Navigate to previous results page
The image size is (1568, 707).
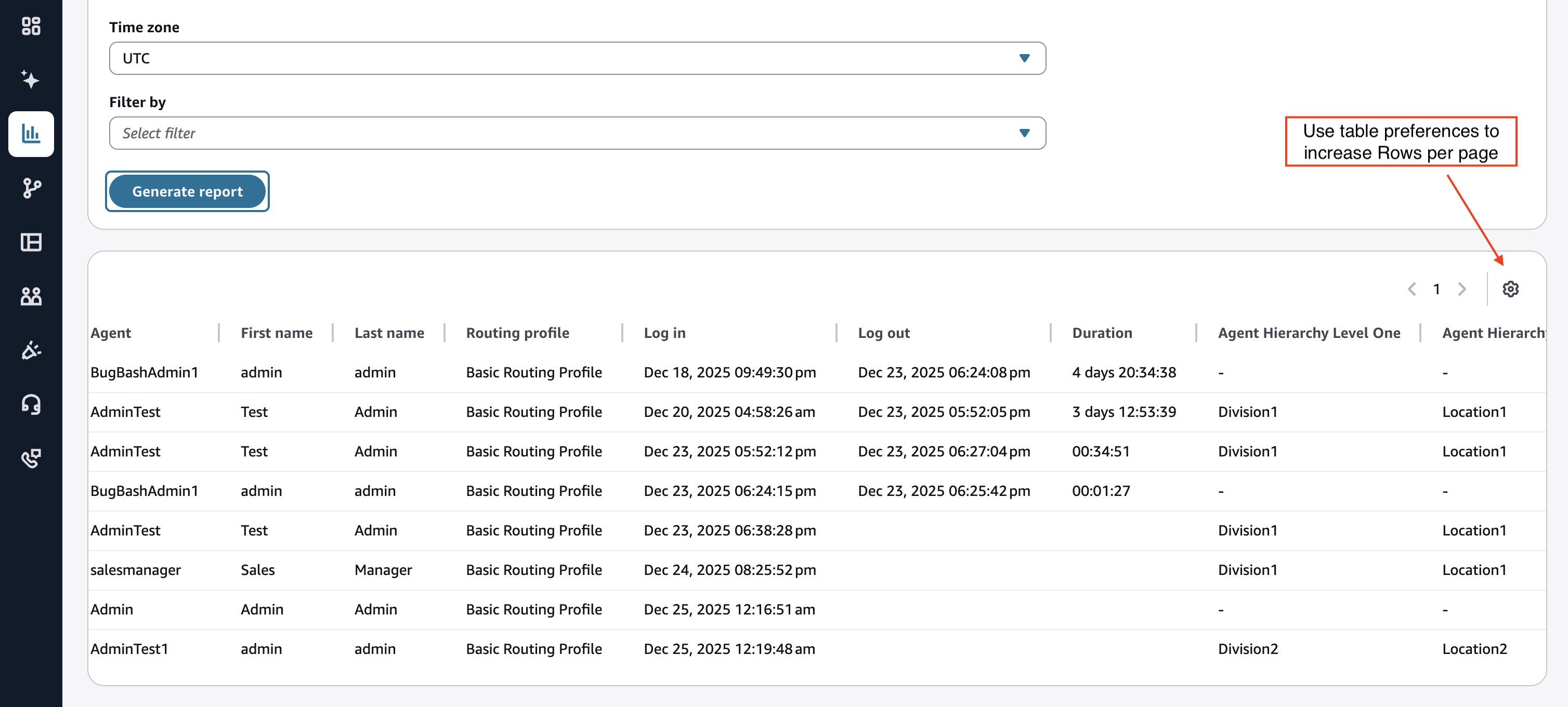click(1412, 289)
